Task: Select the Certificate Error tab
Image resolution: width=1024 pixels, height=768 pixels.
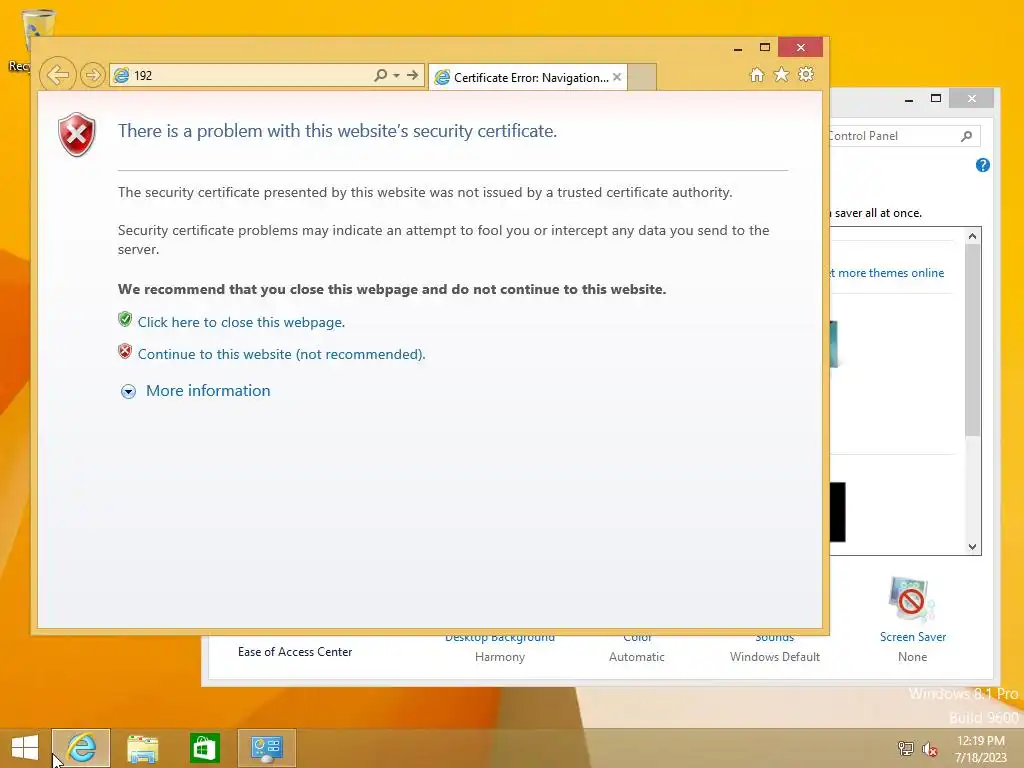Action: click(528, 78)
